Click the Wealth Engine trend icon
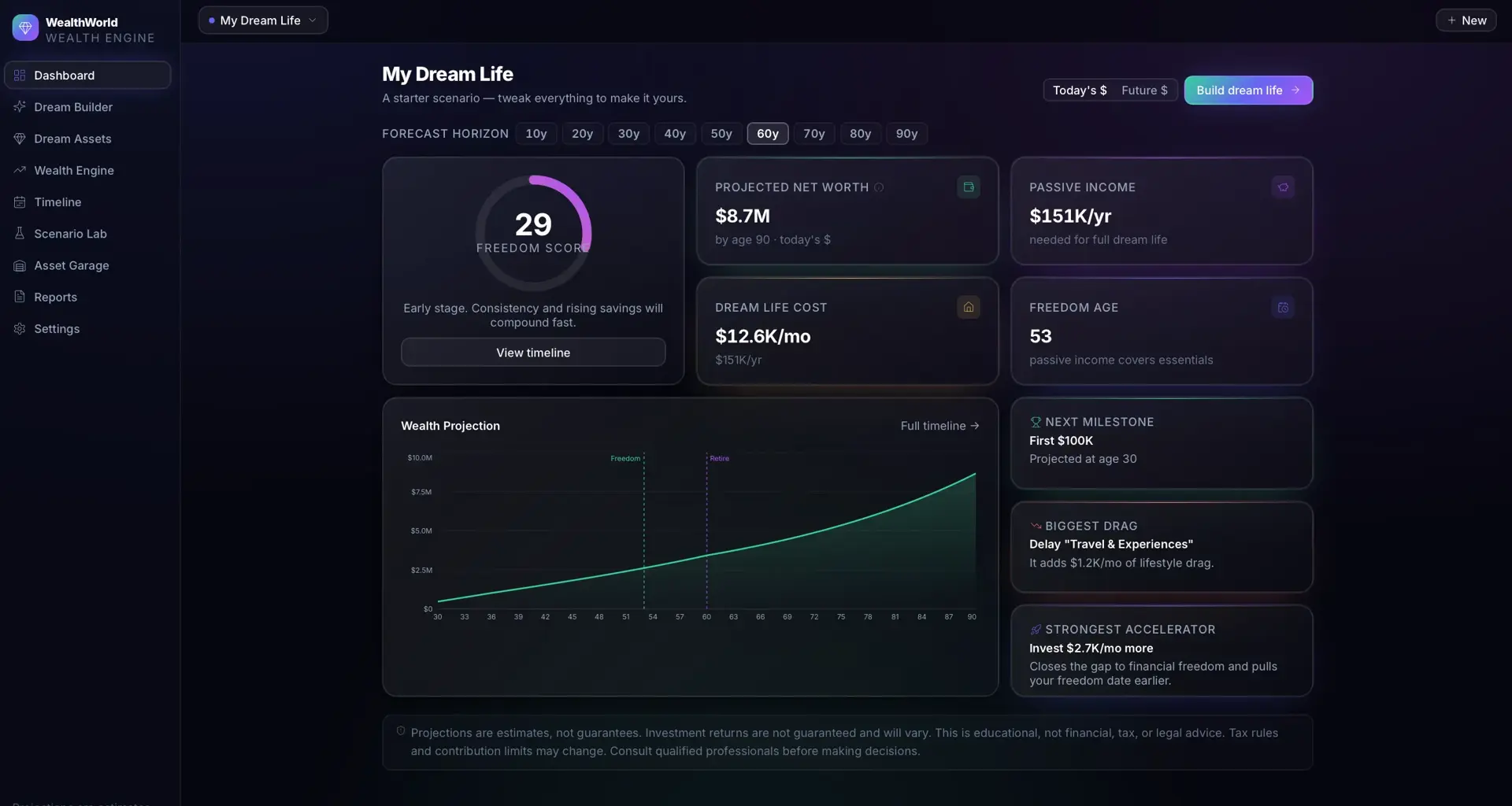Viewport: 1512px width, 806px height. [x=20, y=170]
